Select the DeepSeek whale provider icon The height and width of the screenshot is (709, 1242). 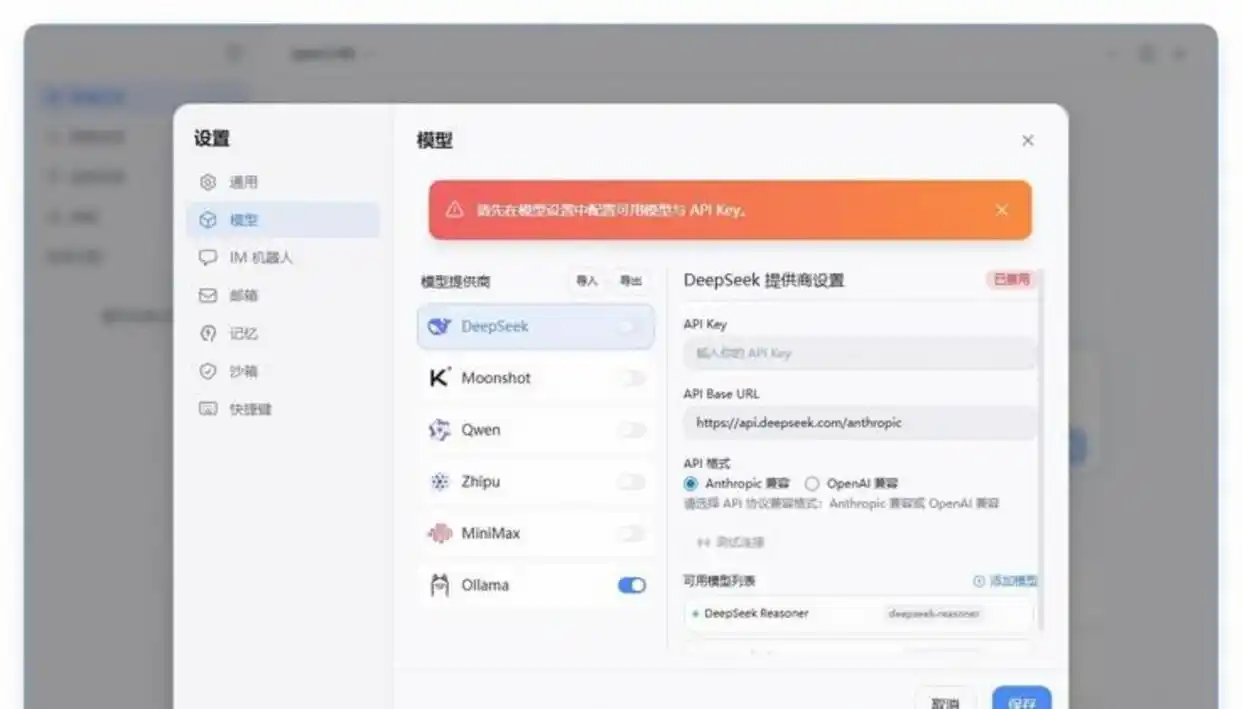(x=438, y=325)
